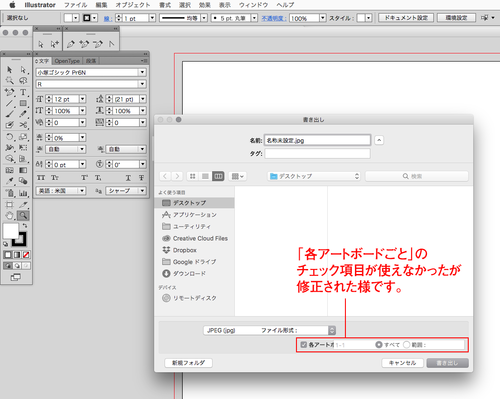Select the Paintbrush tool
The image size is (500, 399).
9,114
